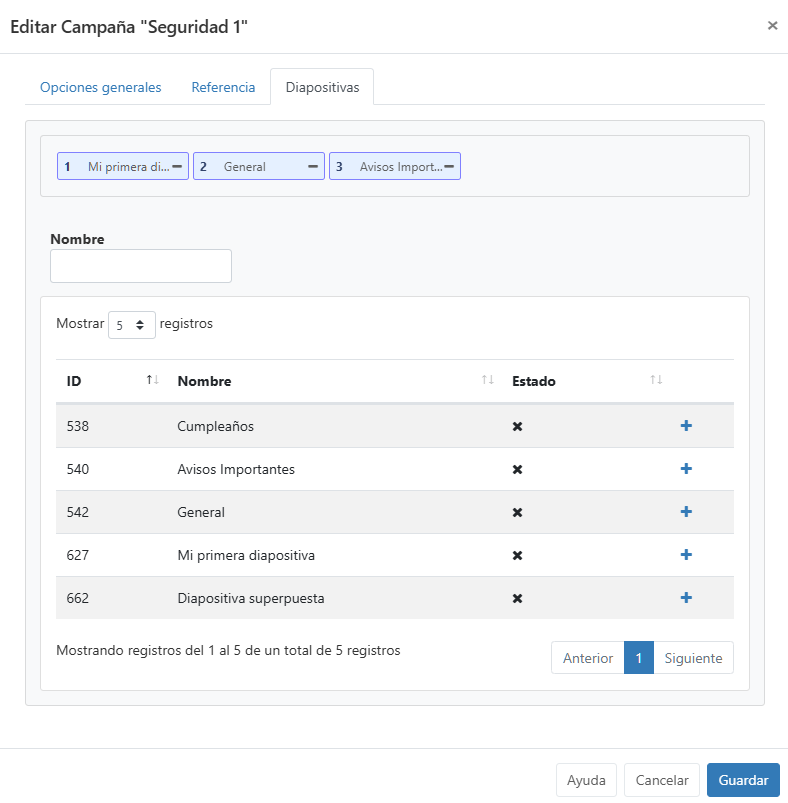The height and width of the screenshot is (803, 788).
Task: Remove 'Avisos Import...' slide chip with minus icon
Action: pos(449,166)
